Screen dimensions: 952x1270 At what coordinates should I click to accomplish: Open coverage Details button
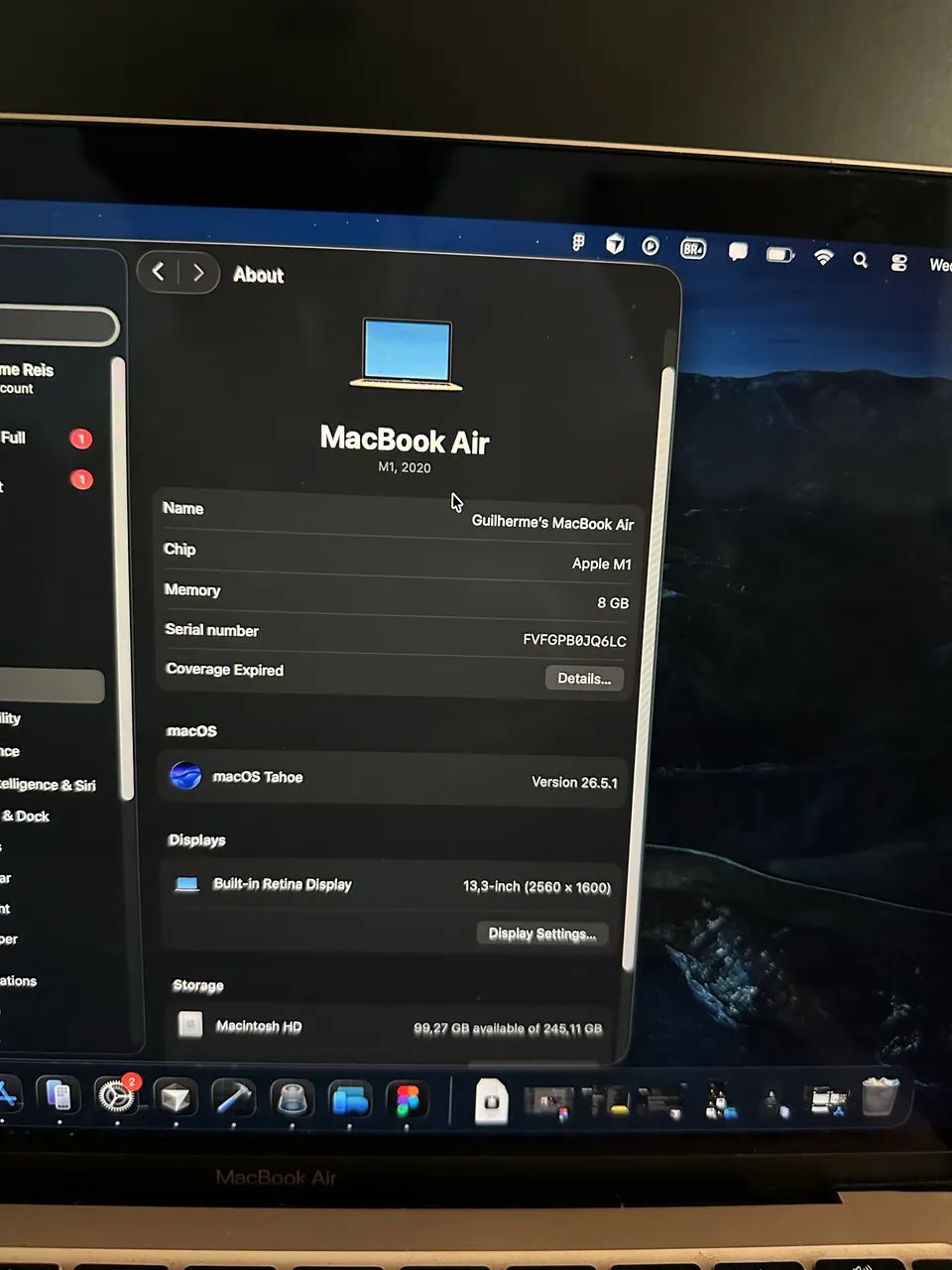(x=584, y=678)
